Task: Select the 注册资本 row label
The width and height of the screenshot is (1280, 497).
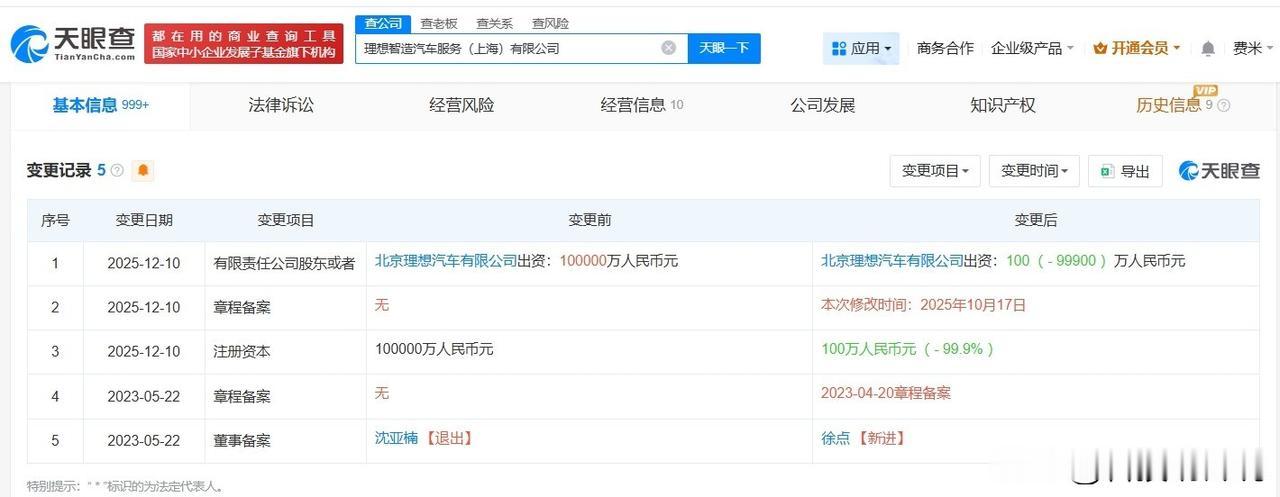Action: (x=242, y=352)
